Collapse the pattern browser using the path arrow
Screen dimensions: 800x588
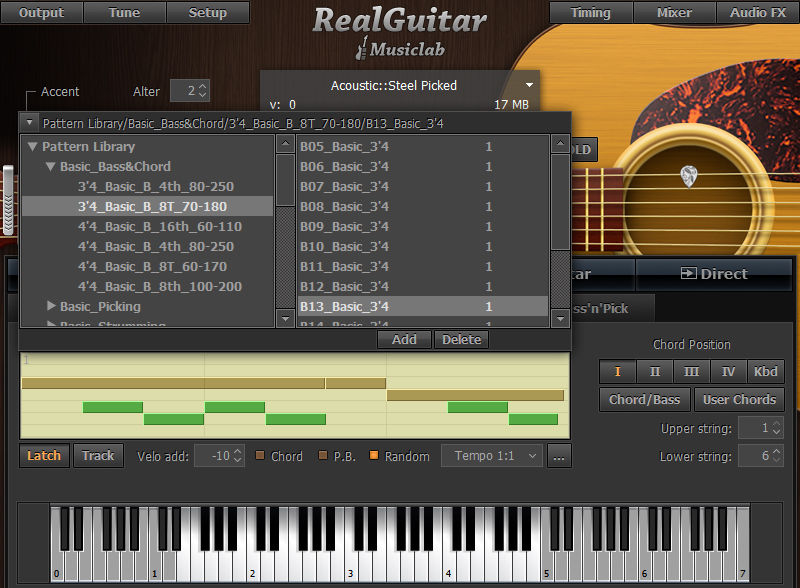click(x=30, y=122)
